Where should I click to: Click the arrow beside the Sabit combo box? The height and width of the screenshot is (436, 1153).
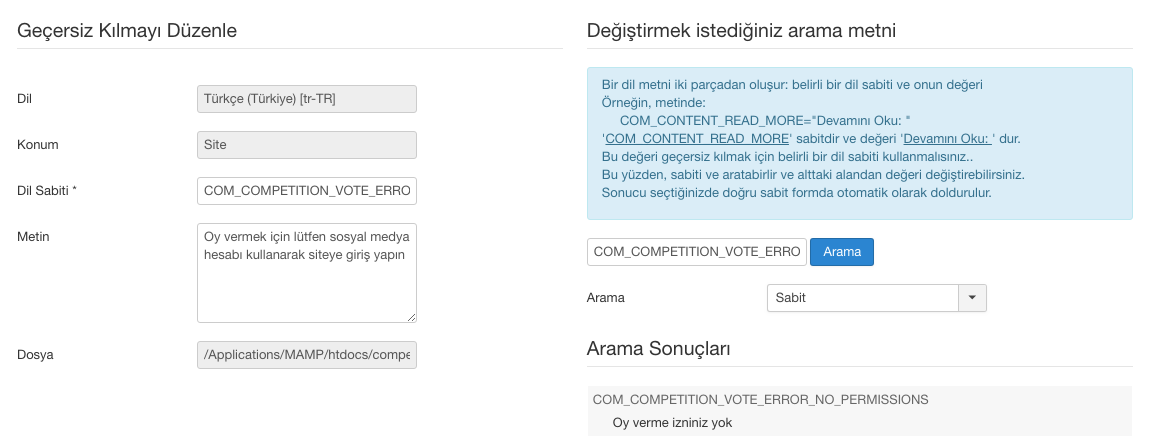(x=973, y=298)
